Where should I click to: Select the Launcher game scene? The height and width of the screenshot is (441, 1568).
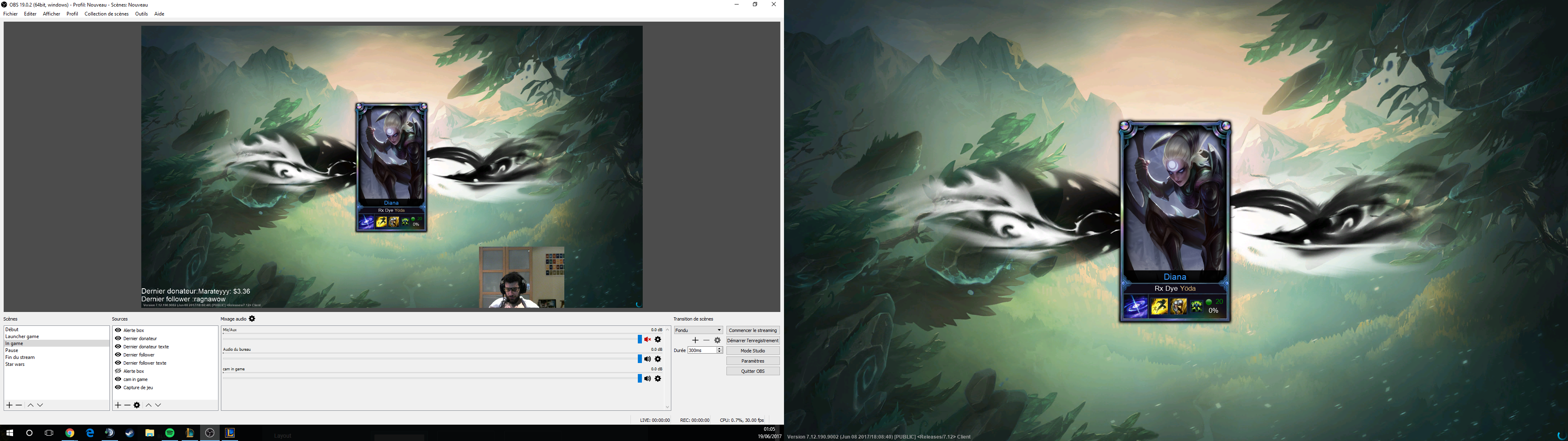57,336
